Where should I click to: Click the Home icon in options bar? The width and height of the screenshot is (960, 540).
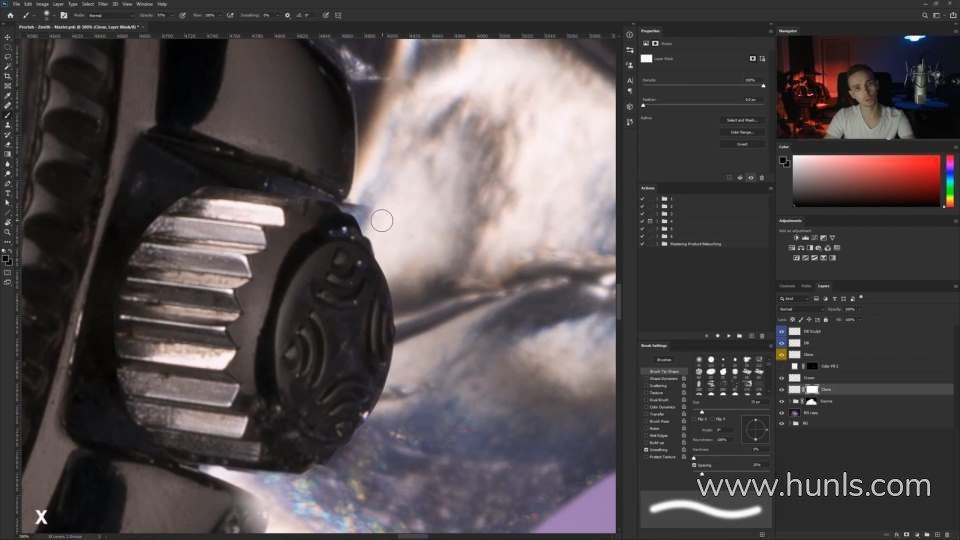point(10,16)
